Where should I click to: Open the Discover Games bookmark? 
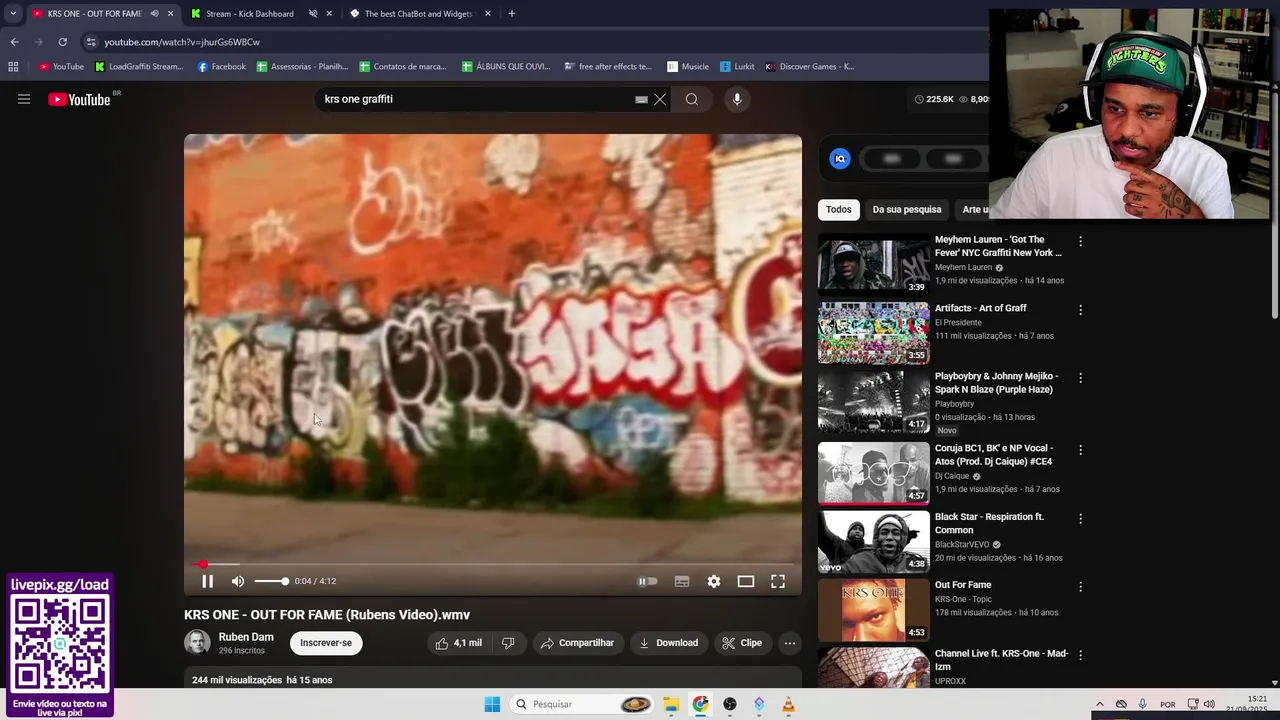tap(810, 67)
